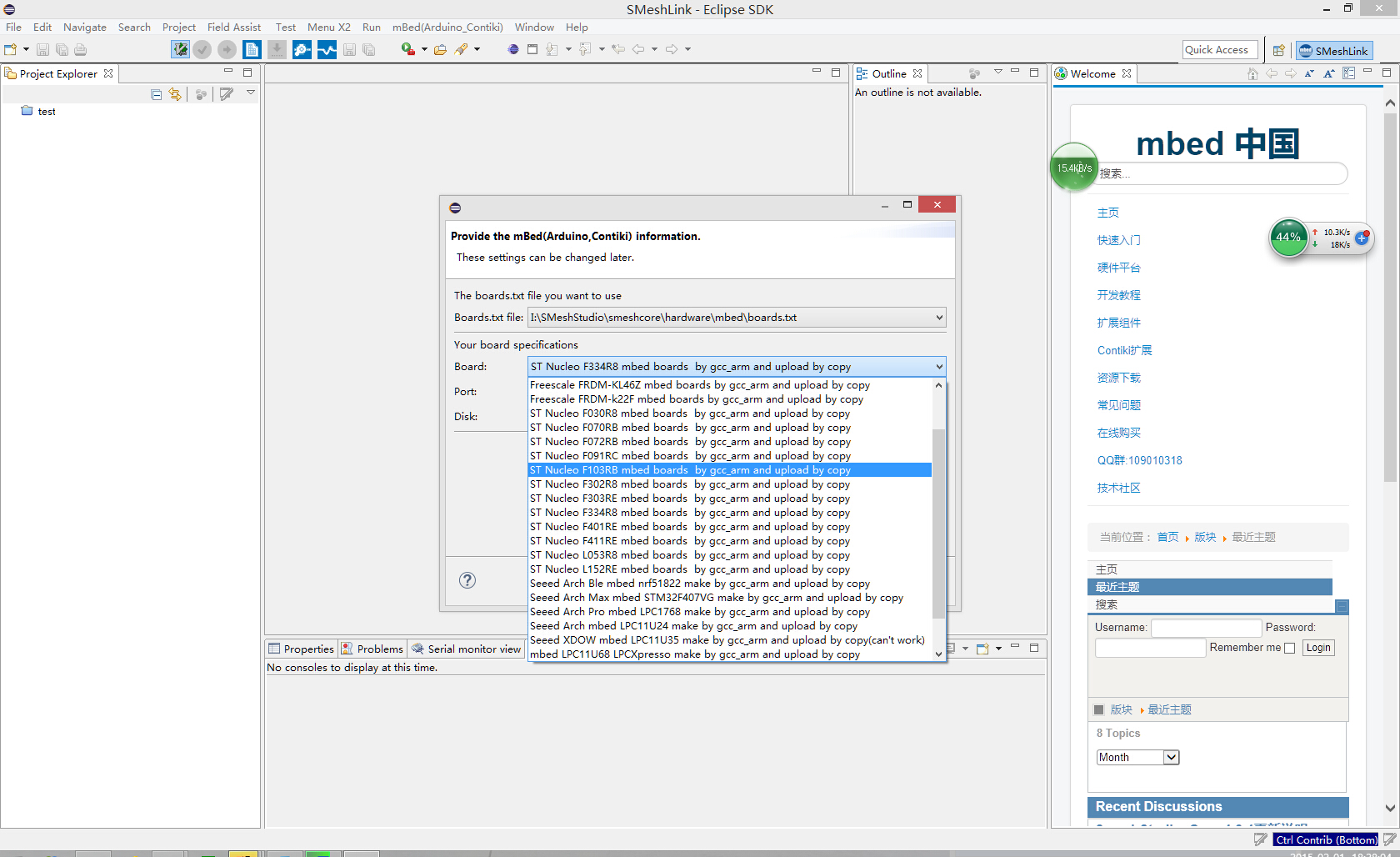The image size is (1400, 857).
Task: Open the New wizard dropdown arrow
Action: click(x=26, y=50)
